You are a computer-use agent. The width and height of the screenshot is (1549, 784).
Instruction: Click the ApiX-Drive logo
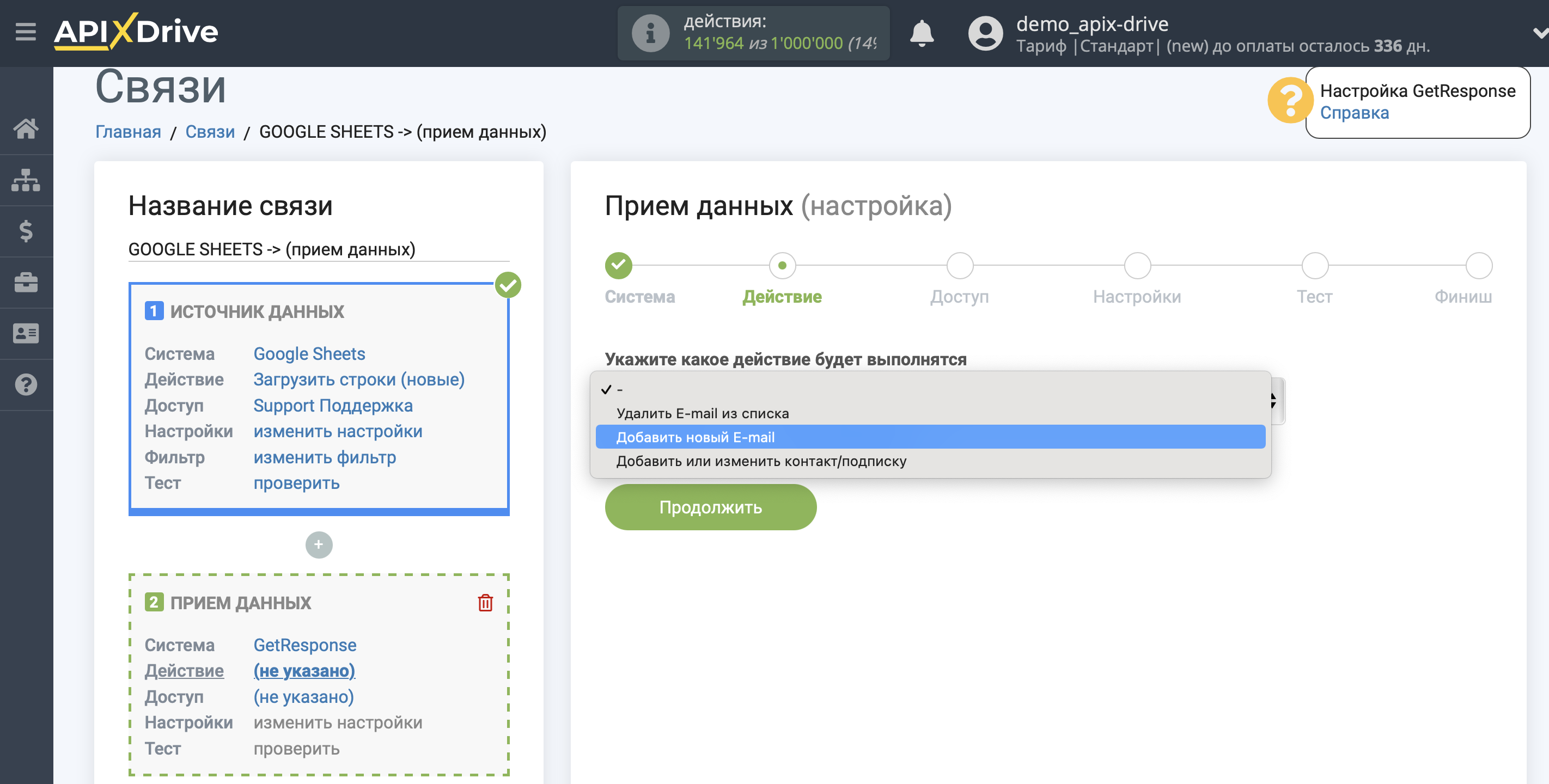pyautogui.click(x=136, y=31)
